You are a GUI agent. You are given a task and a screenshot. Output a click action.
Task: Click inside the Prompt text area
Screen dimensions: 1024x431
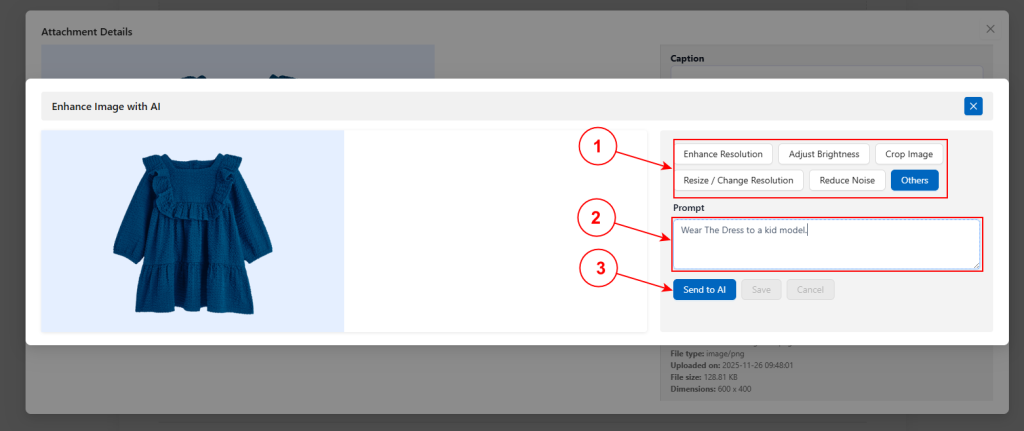point(826,244)
